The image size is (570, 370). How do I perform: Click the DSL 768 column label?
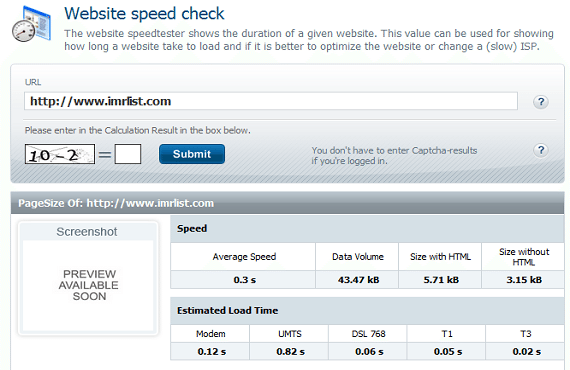point(368,334)
